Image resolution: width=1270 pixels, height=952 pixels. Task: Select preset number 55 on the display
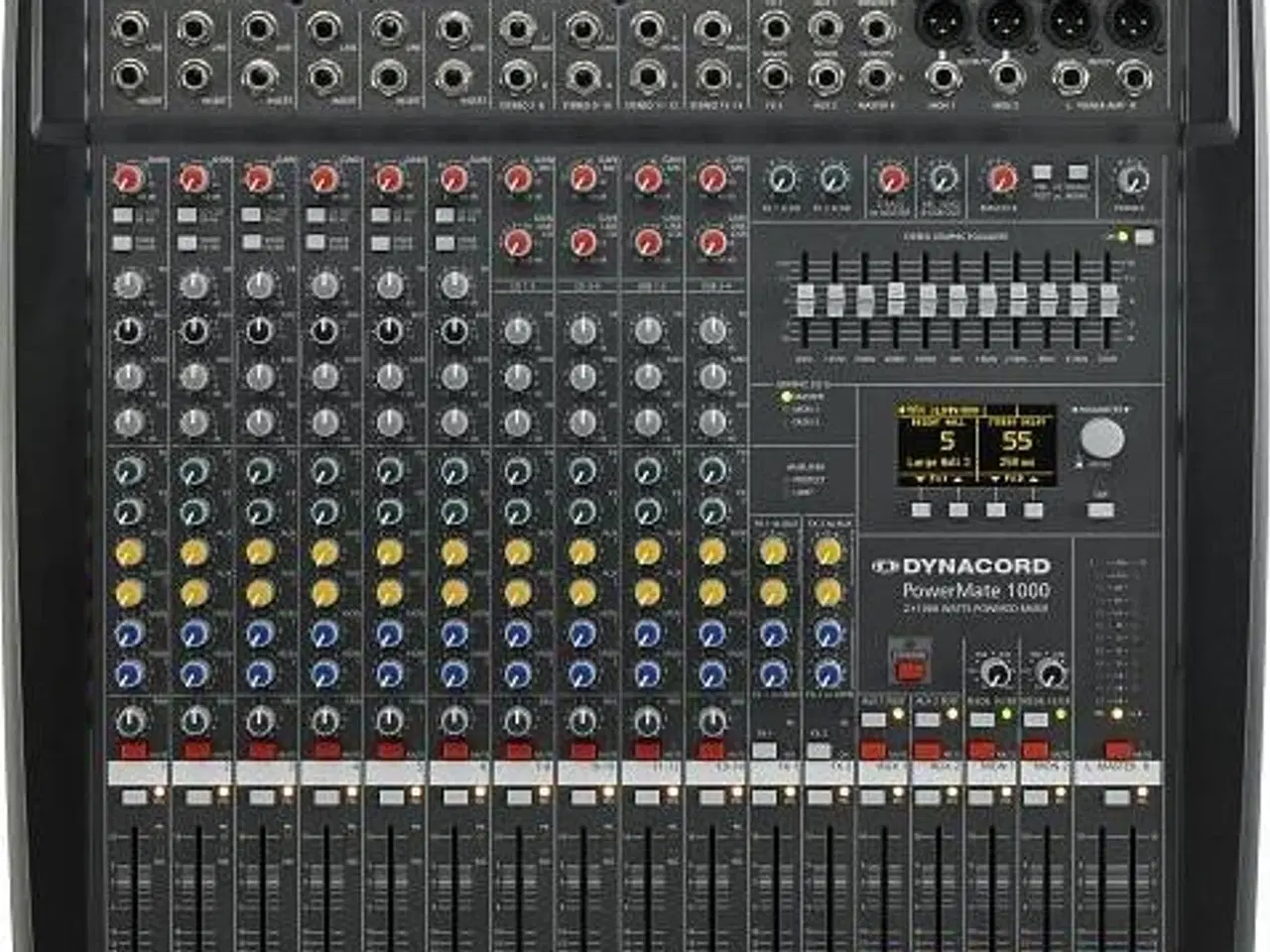(x=1017, y=440)
